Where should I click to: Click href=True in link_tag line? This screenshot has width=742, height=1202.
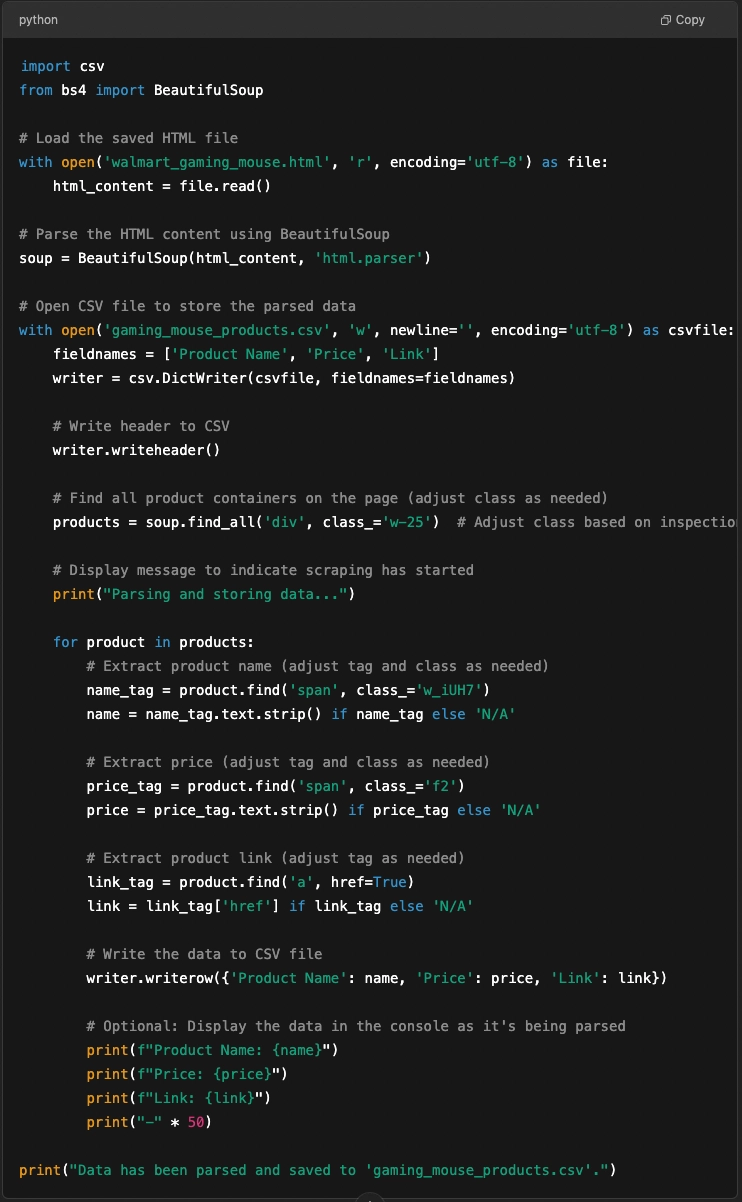click(x=372, y=882)
